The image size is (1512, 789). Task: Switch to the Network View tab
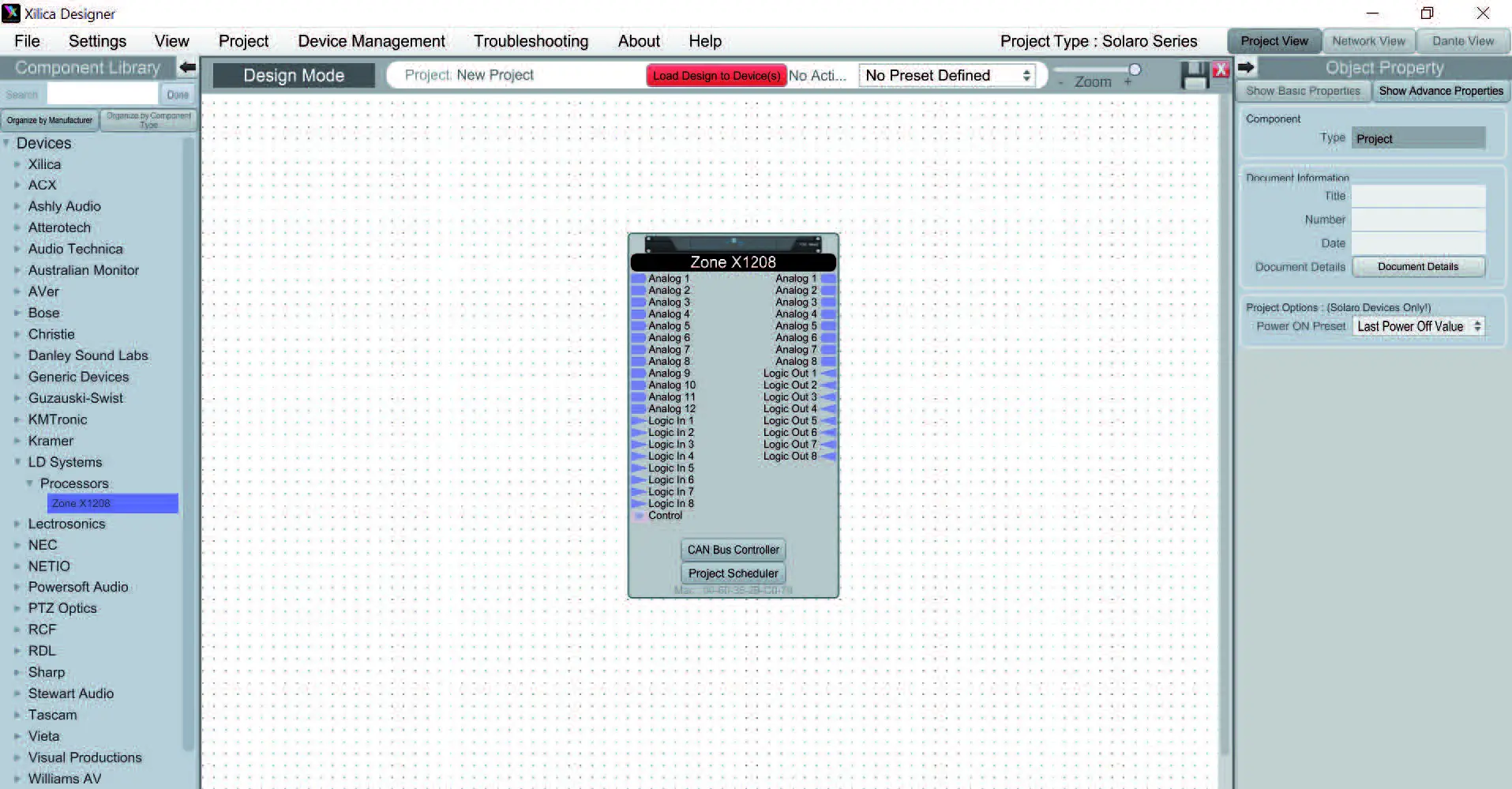click(x=1368, y=40)
